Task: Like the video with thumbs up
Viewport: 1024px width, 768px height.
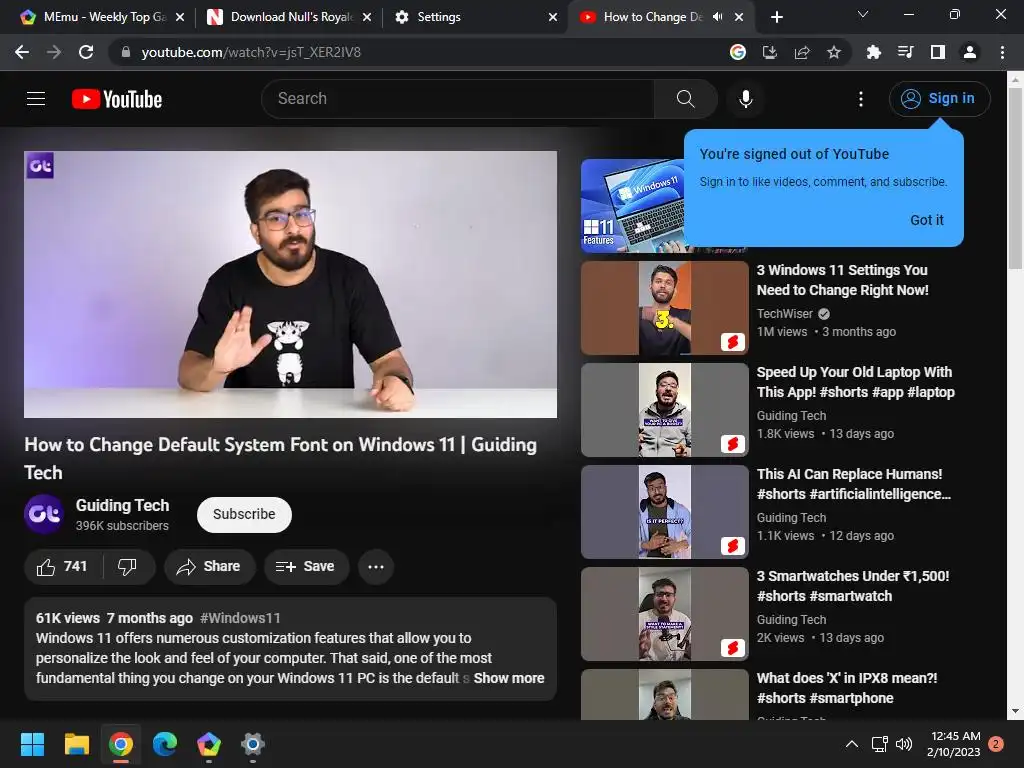Action: [63, 566]
